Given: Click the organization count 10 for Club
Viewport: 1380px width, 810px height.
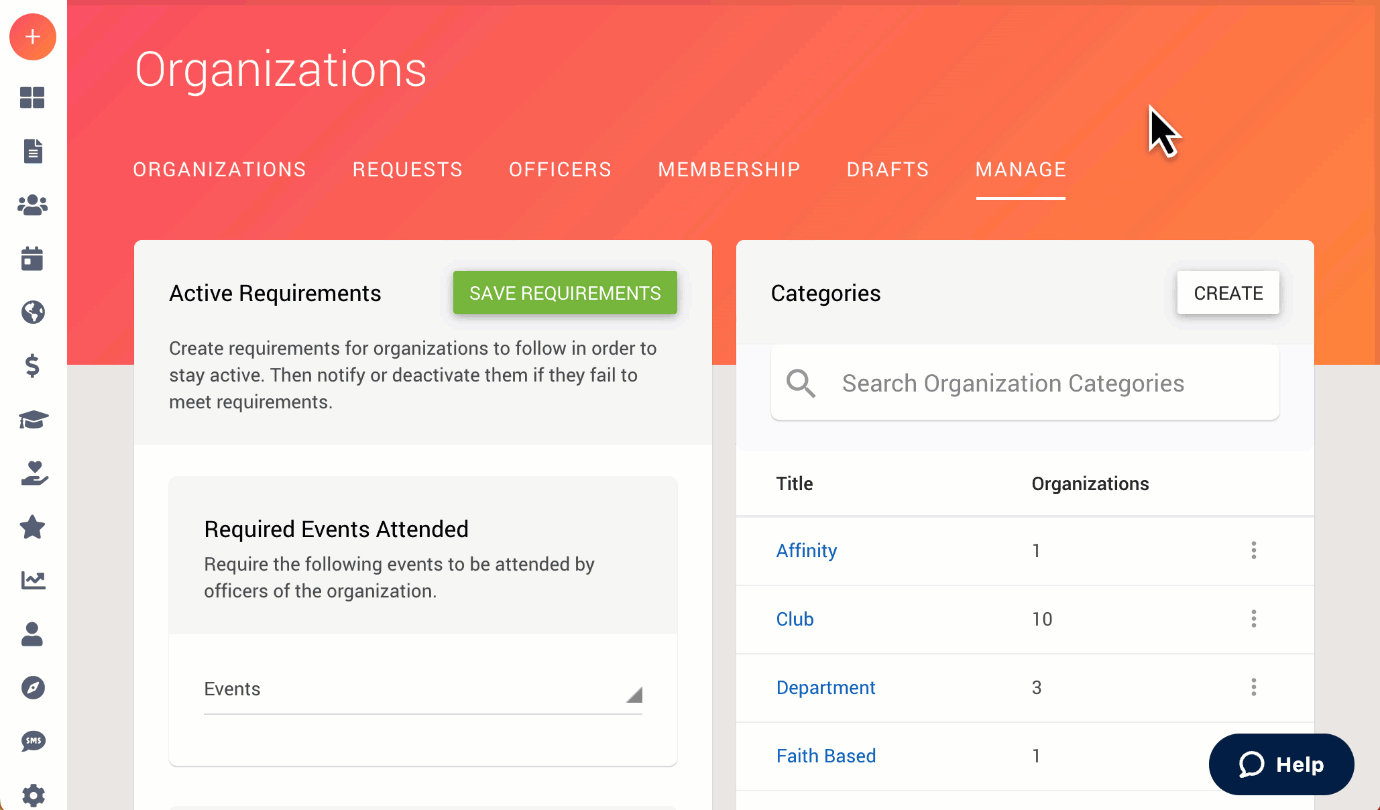Looking at the screenshot, I should (x=1042, y=619).
